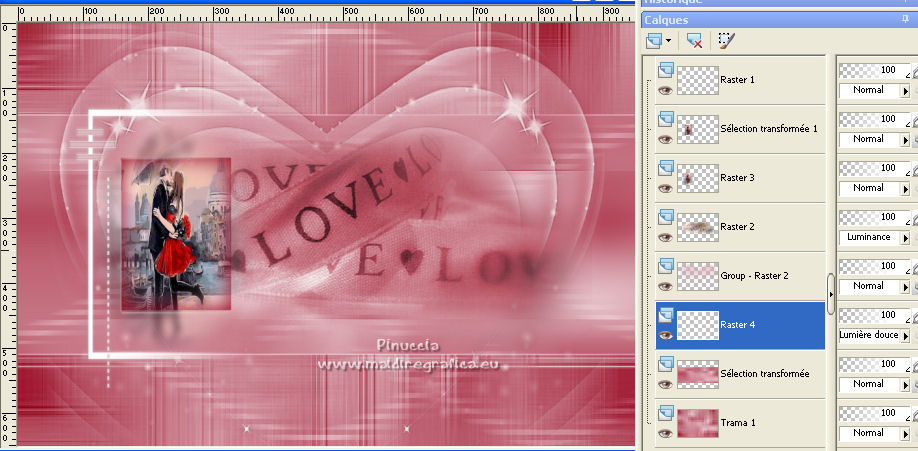Image resolution: width=918 pixels, height=451 pixels.
Task: Open blend mode dropdown for Raster 1
Action: tap(905, 91)
